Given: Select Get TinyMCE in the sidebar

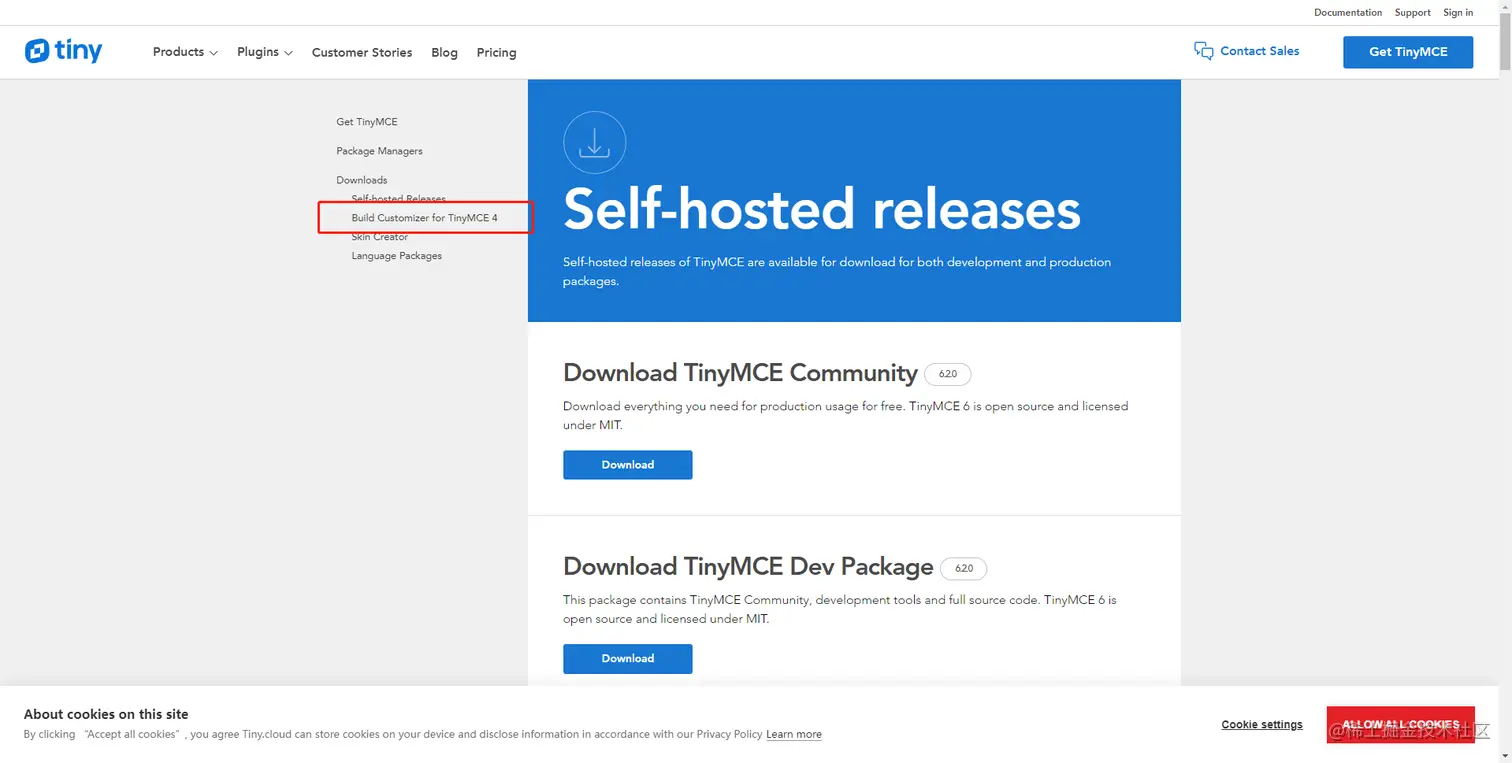Looking at the screenshot, I should coord(367,122).
